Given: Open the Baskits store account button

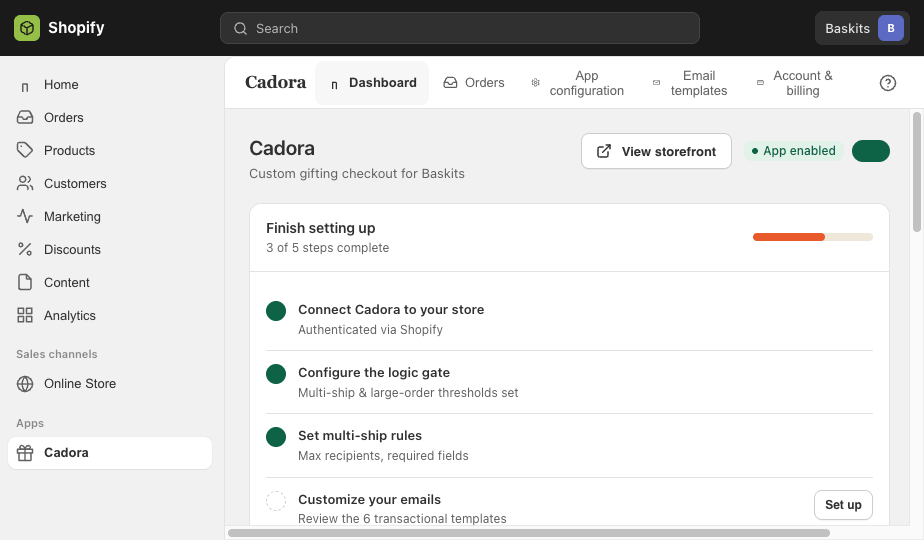Looking at the screenshot, I should pos(862,28).
